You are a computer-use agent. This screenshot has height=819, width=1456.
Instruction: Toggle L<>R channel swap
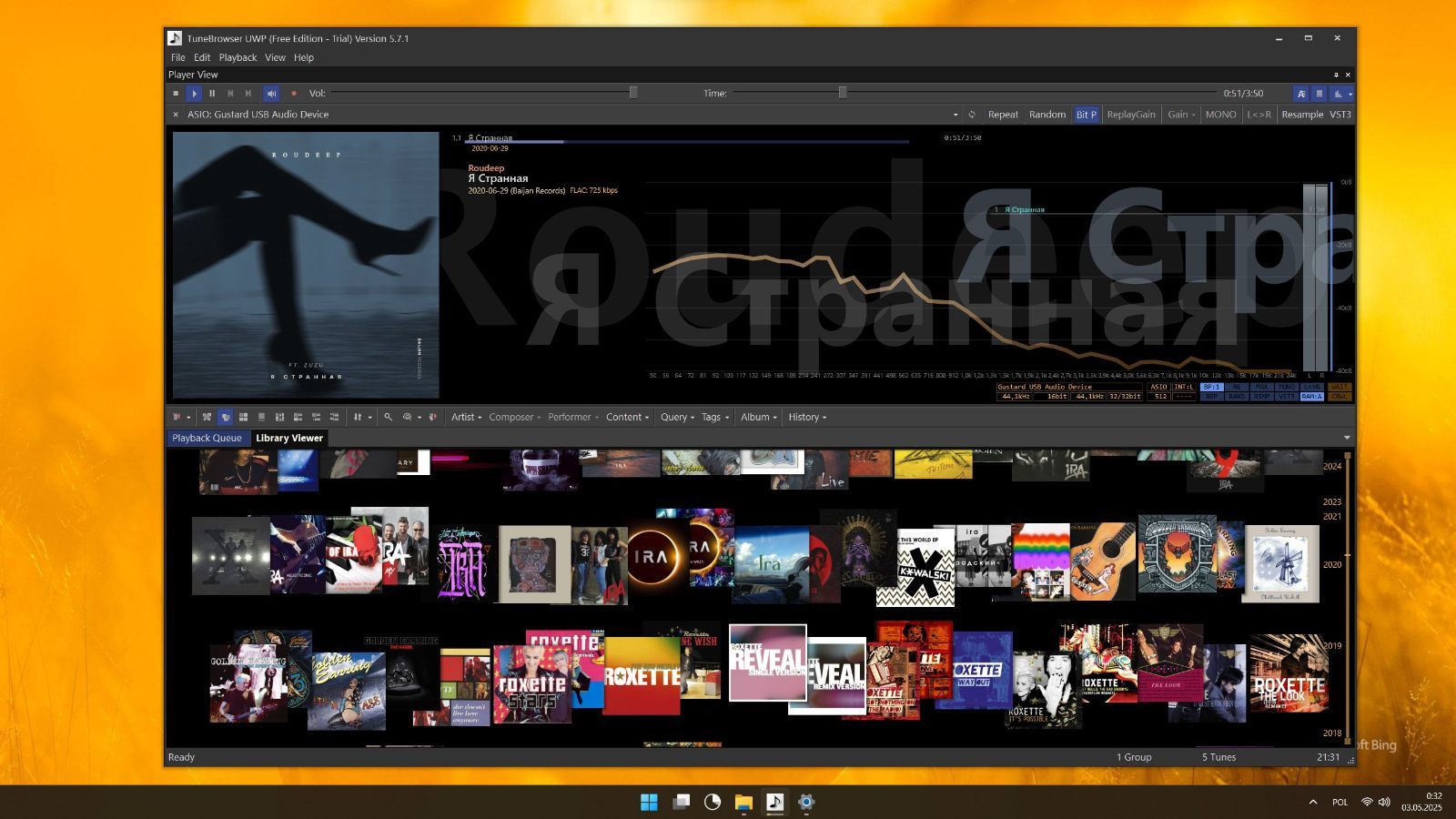point(1259,115)
